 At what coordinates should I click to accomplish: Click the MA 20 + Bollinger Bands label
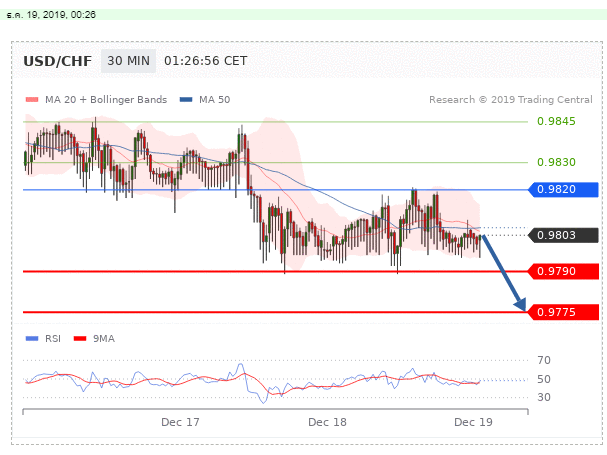[x=106, y=100]
